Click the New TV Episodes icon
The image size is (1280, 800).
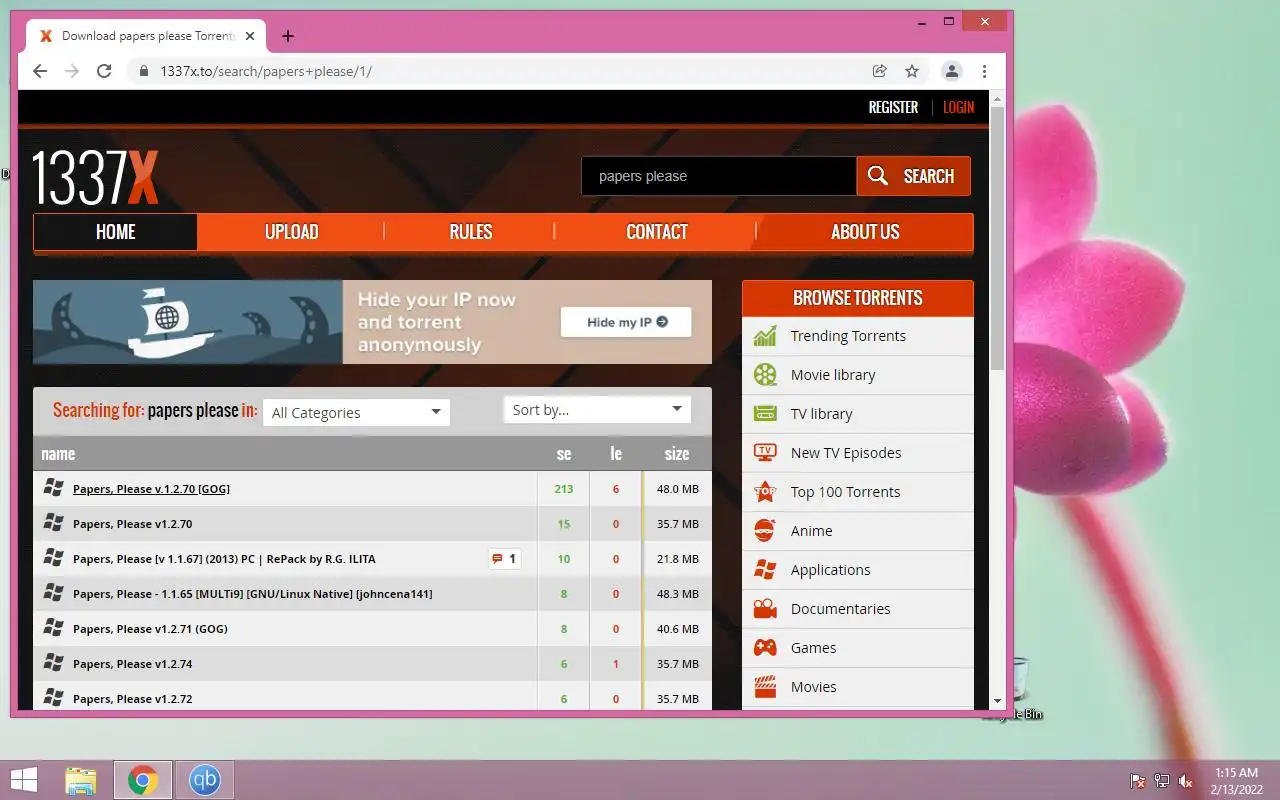(x=765, y=453)
